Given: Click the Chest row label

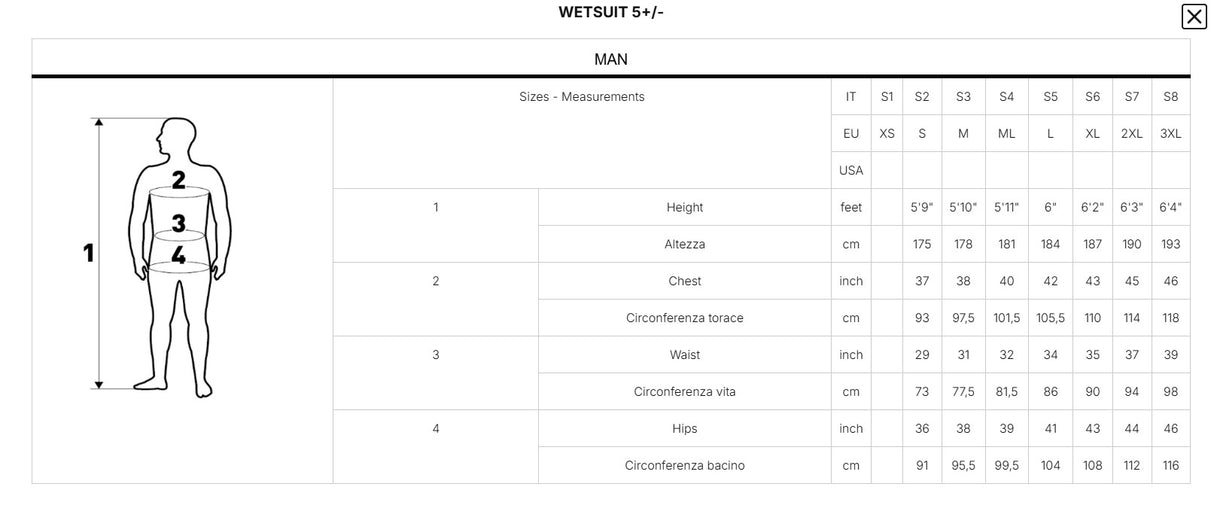Looking at the screenshot, I should point(685,282).
